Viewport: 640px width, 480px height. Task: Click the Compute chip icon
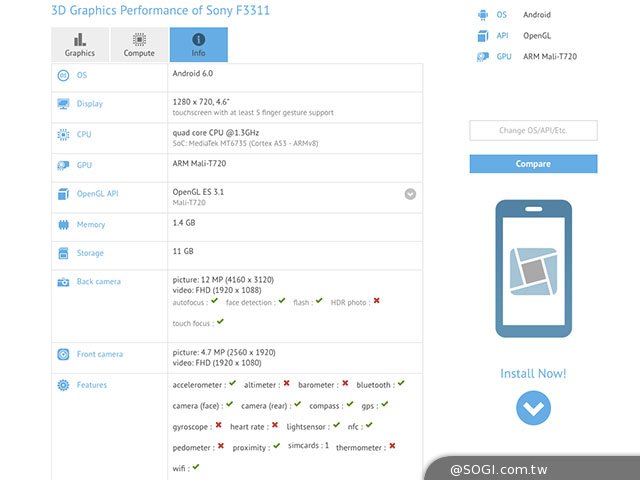[139, 40]
